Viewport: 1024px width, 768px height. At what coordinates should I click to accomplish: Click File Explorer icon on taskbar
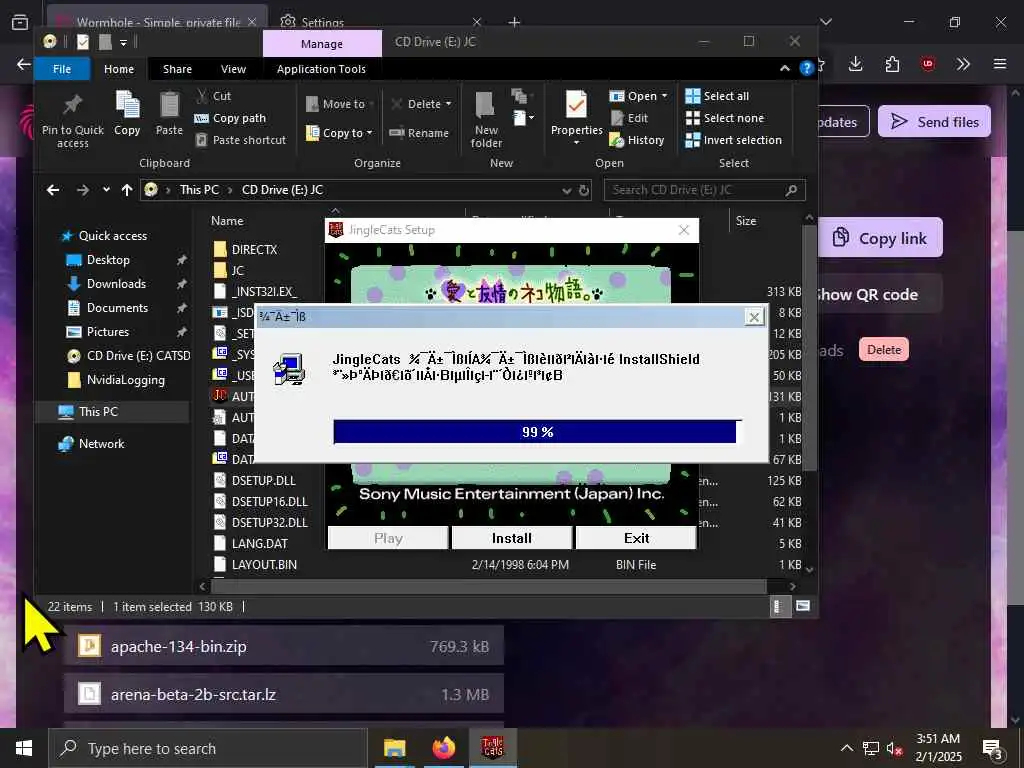[394, 748]
